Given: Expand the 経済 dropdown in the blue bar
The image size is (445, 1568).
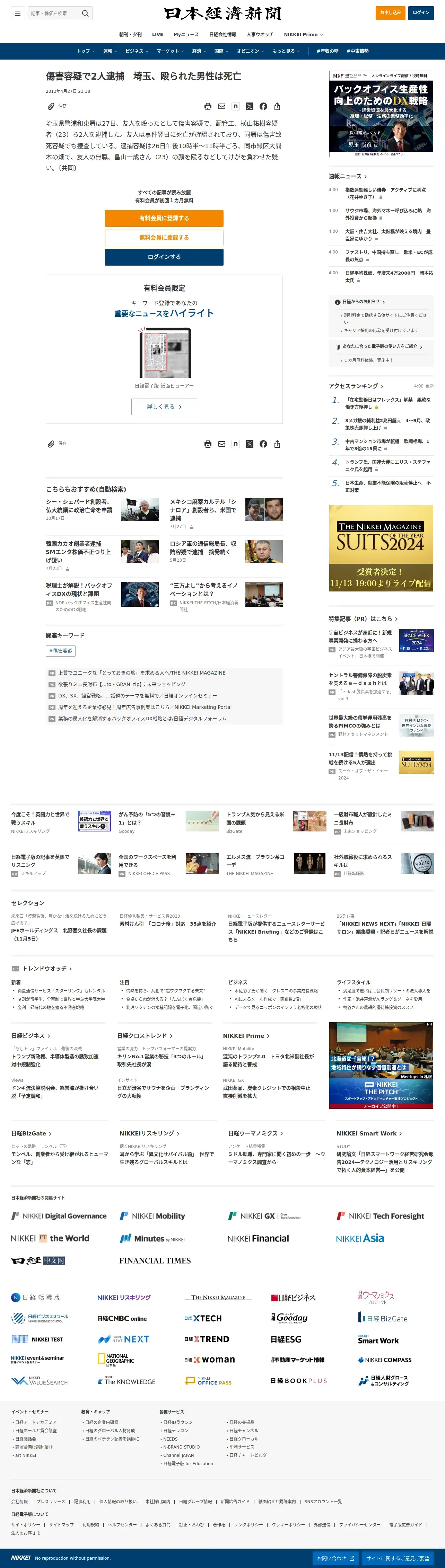Looking at the screenshot, I should (199, 51).
